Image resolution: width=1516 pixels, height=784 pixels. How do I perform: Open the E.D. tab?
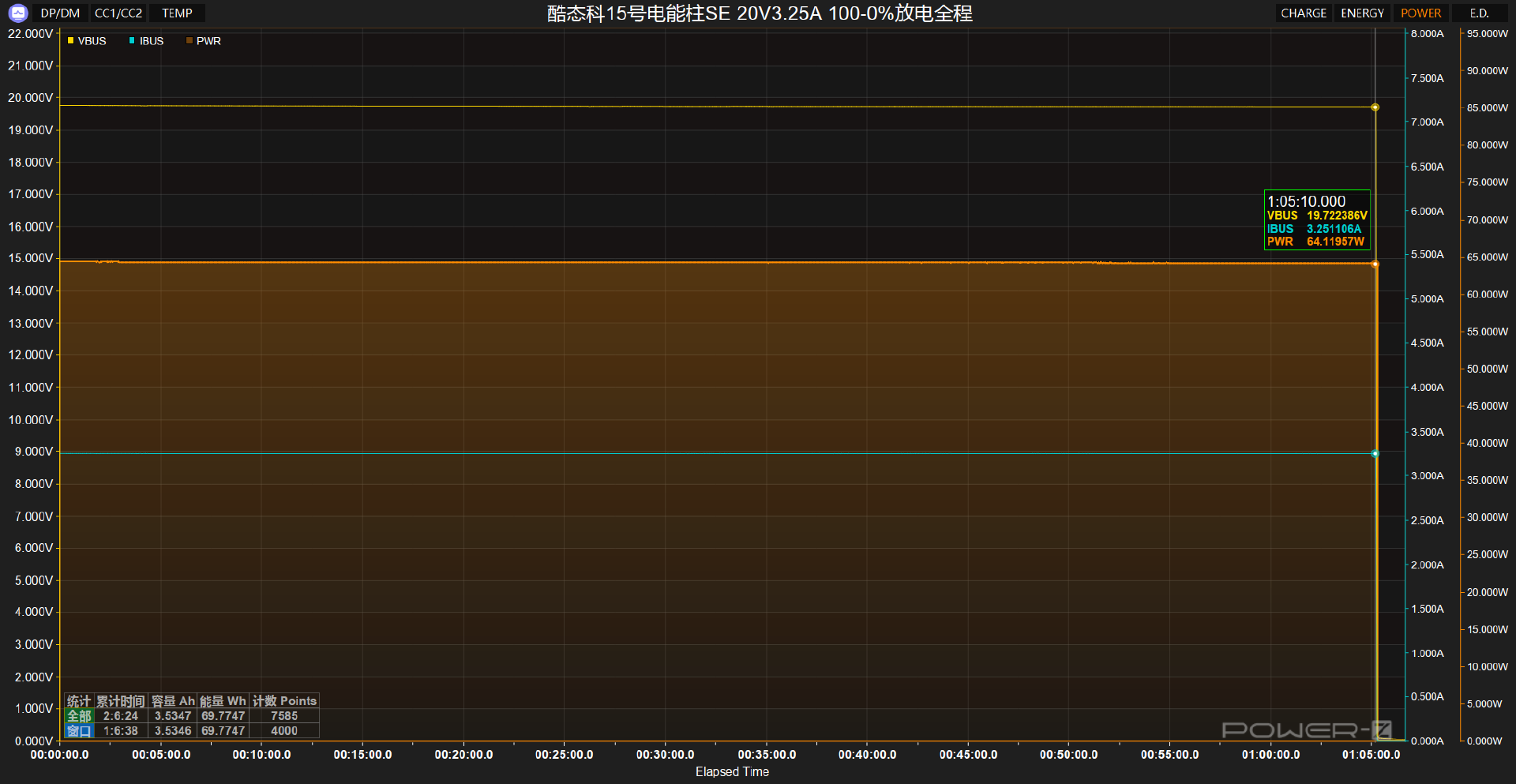1479,13
